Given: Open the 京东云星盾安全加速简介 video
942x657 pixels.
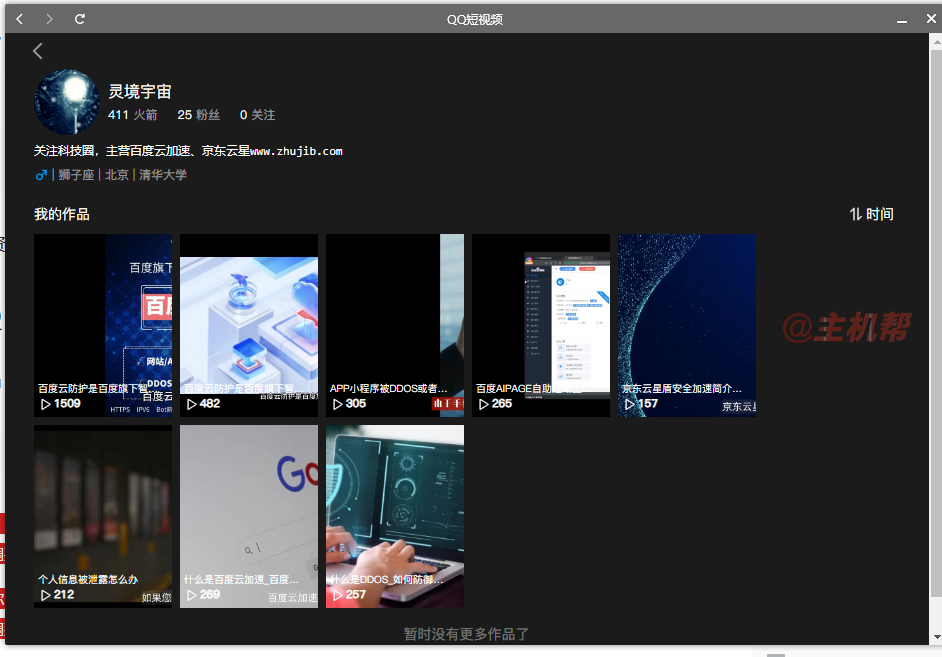Looking at the screenshot, I should (687, 325).
